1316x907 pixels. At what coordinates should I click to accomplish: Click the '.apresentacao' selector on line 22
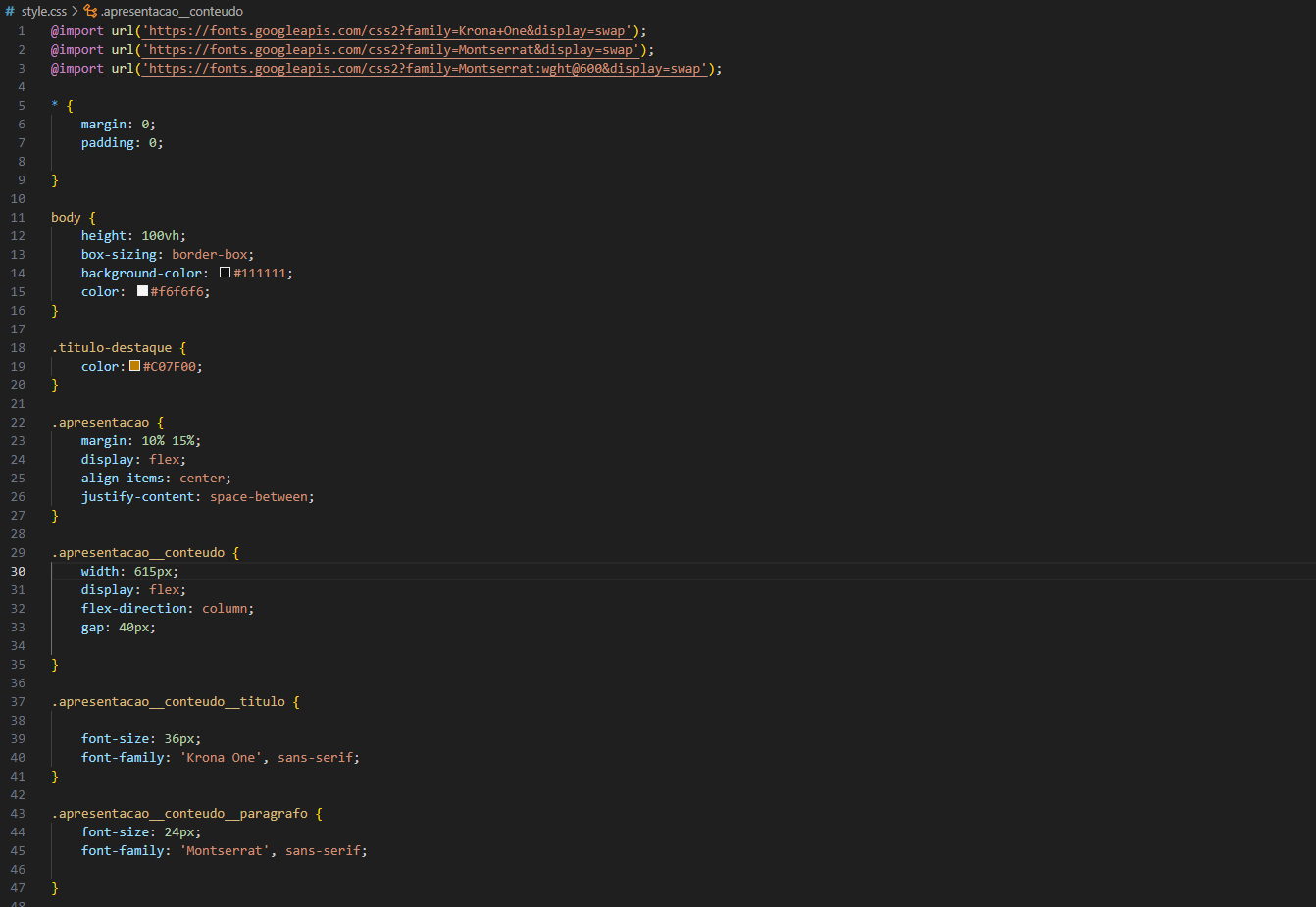(x=100, y=423)
